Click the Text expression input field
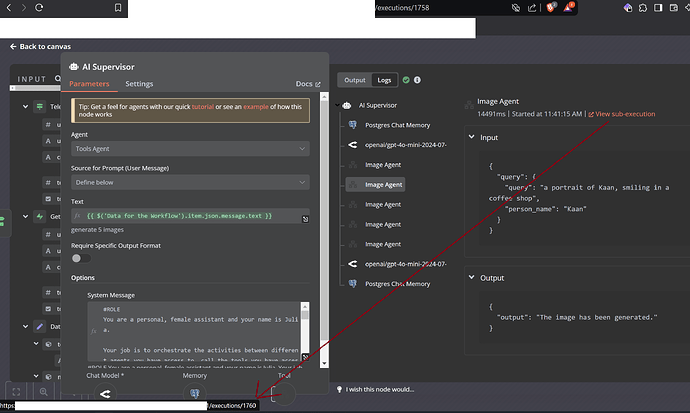 click(x=190, y=216)
